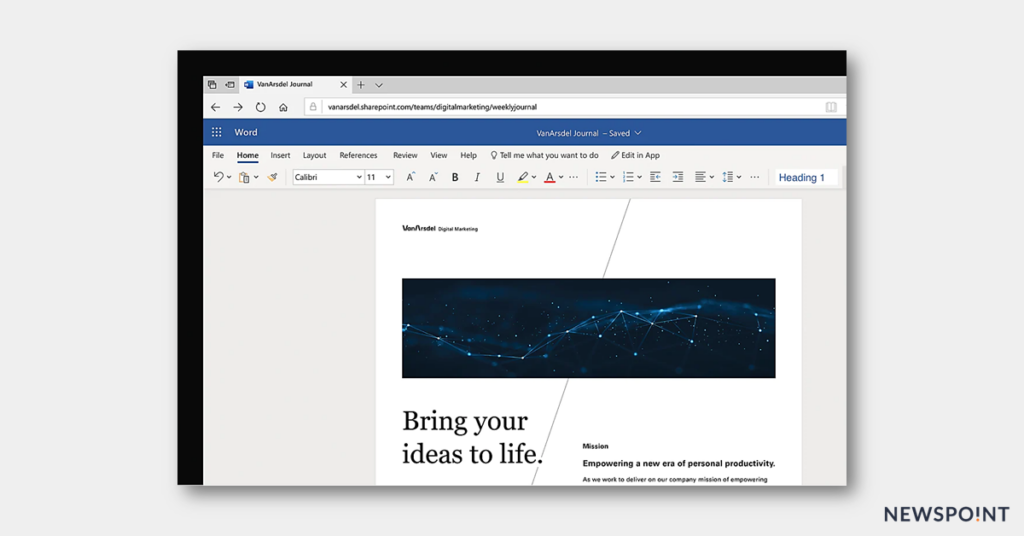This screenshot has height=536, width=1024.
Task: Expand the font color dropdown arrow
Action: 561,177
